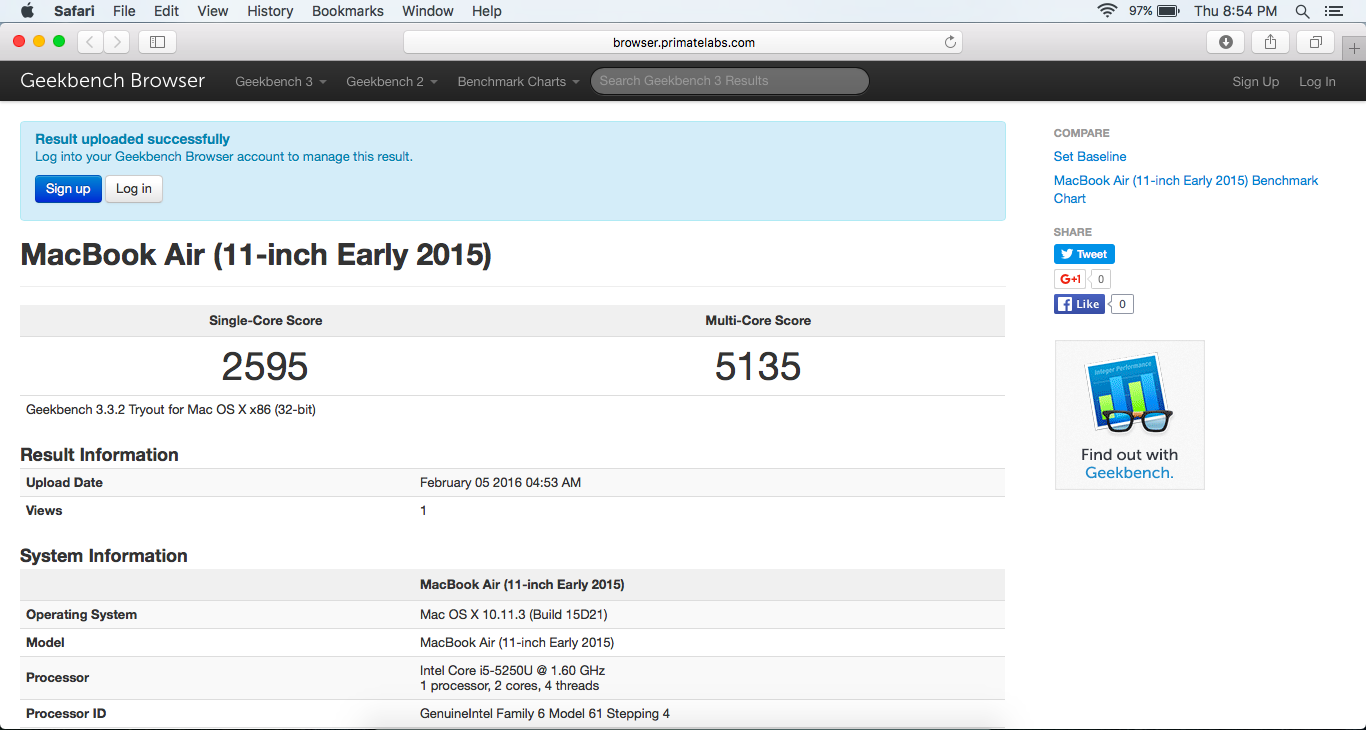Viewport: 1366px width, 730px height.
Task: Click the Facebook like count box
Action: point(1122,304)
